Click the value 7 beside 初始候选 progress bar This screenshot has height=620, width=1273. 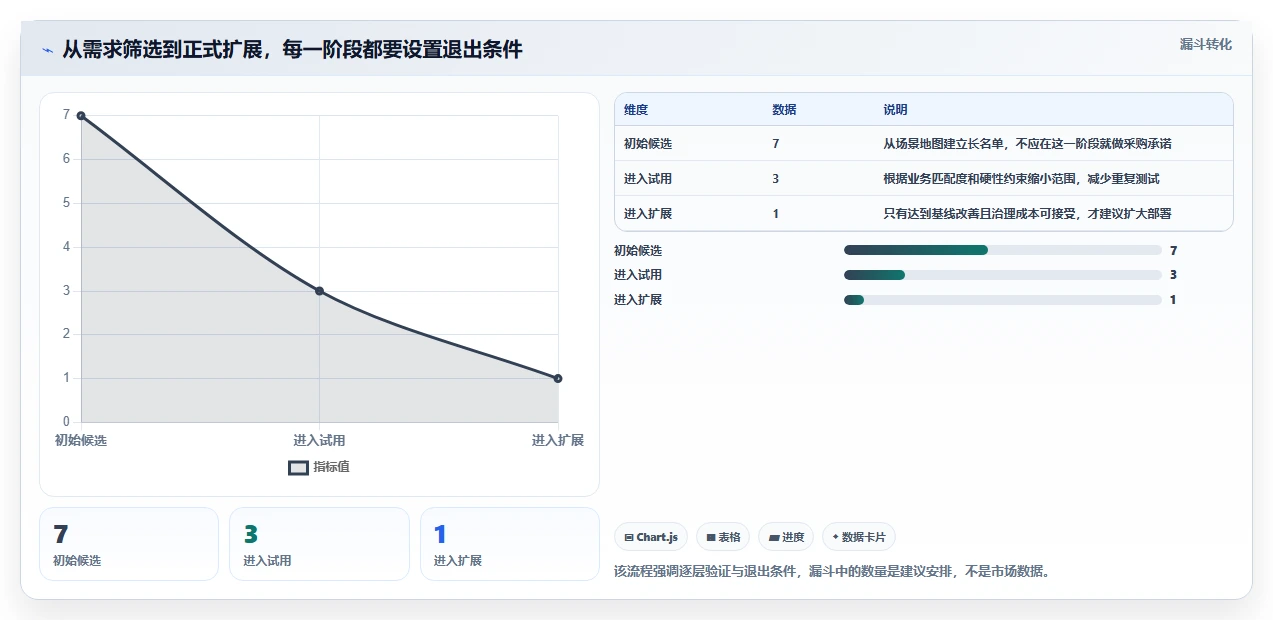[1173, 251]
